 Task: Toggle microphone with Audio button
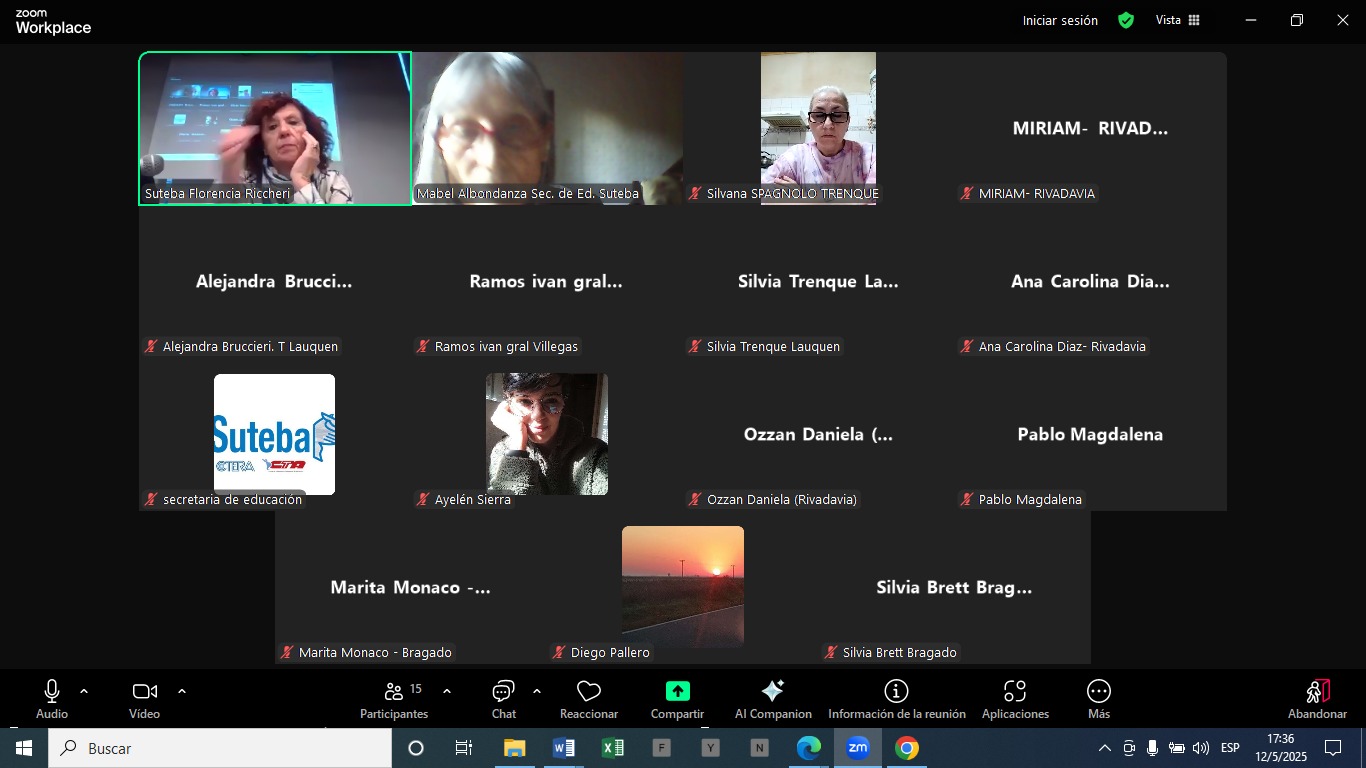(52, 692)
